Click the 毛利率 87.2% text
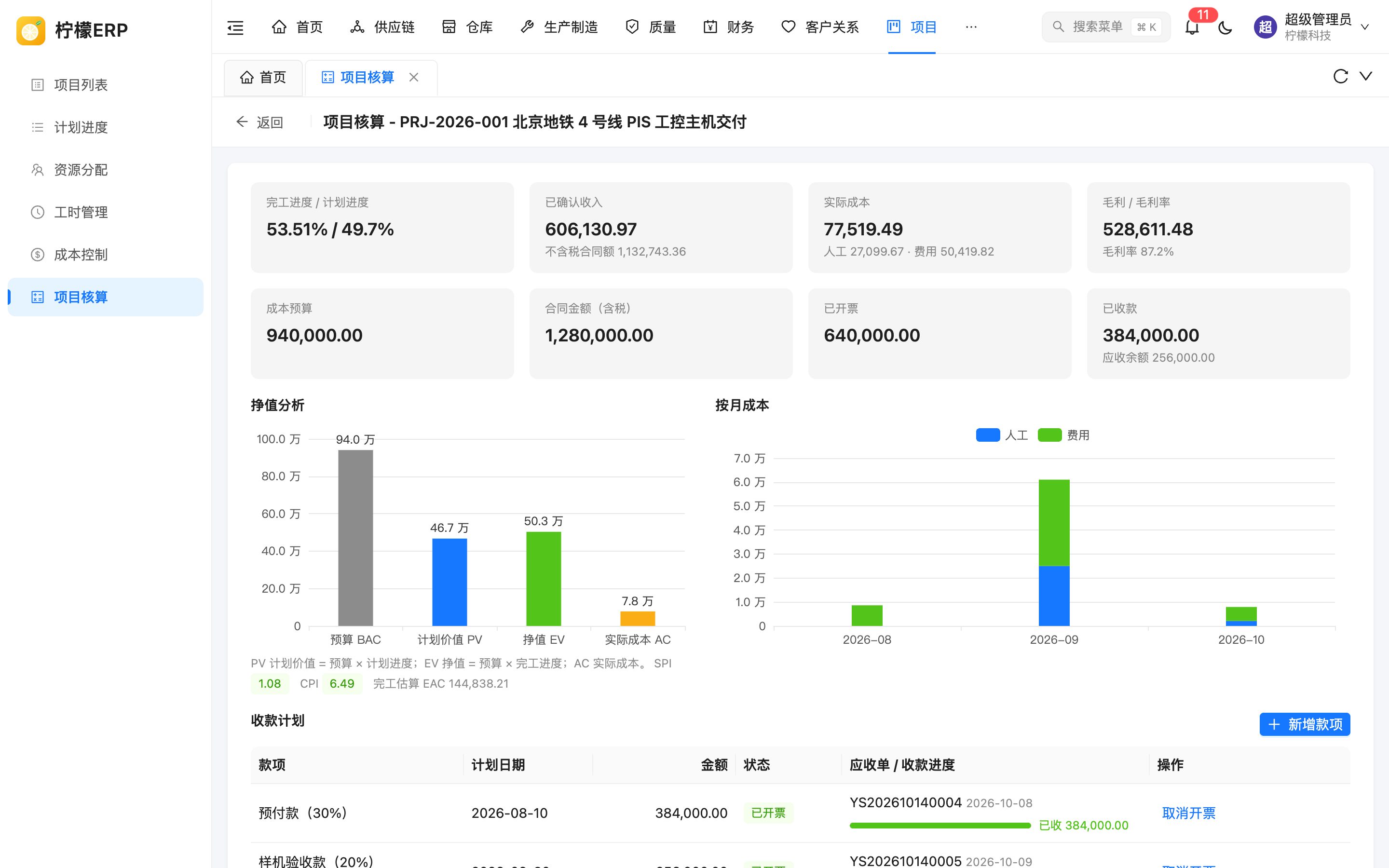 [x=1138, y=251]
